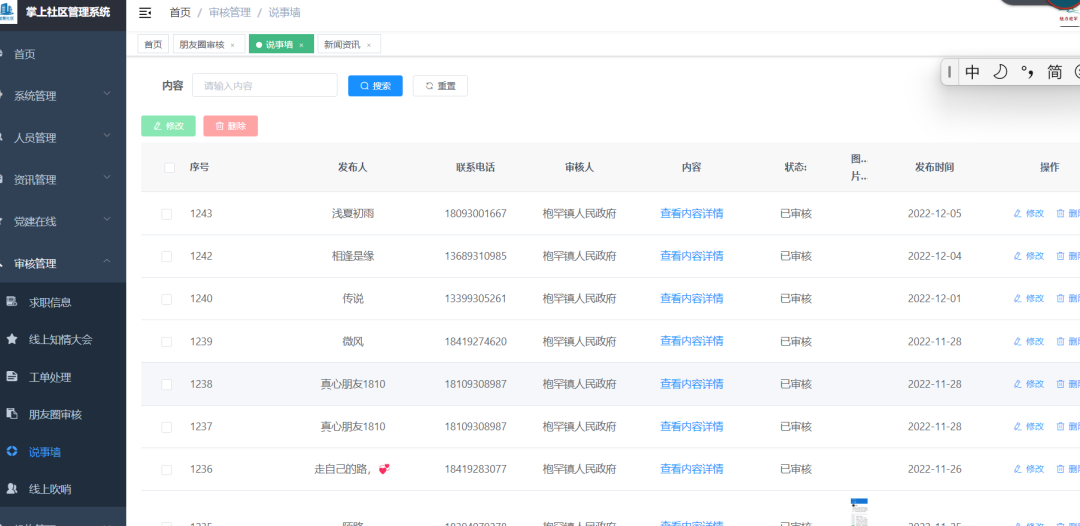Open 查看内容详情 link for 浅夏初雨
The height and width of the screenshot is (526, 1080).
pos(691,214)
